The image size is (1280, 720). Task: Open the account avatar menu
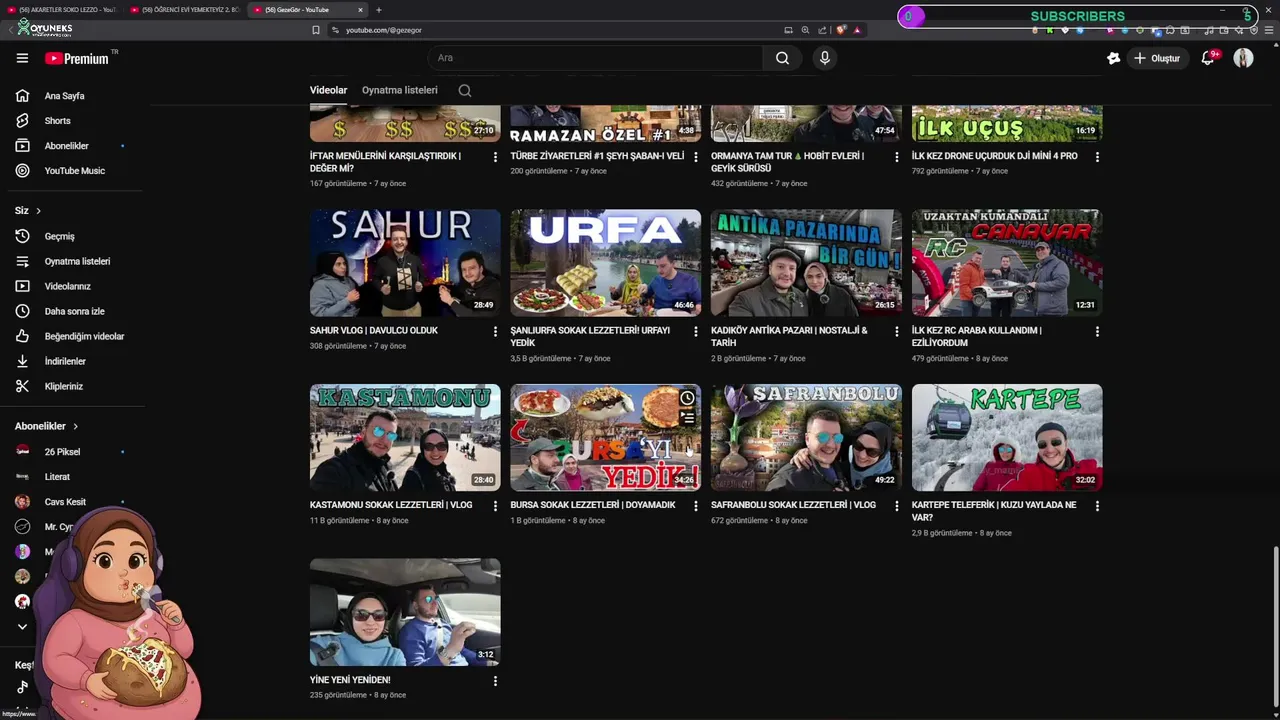click(1243, 58)
